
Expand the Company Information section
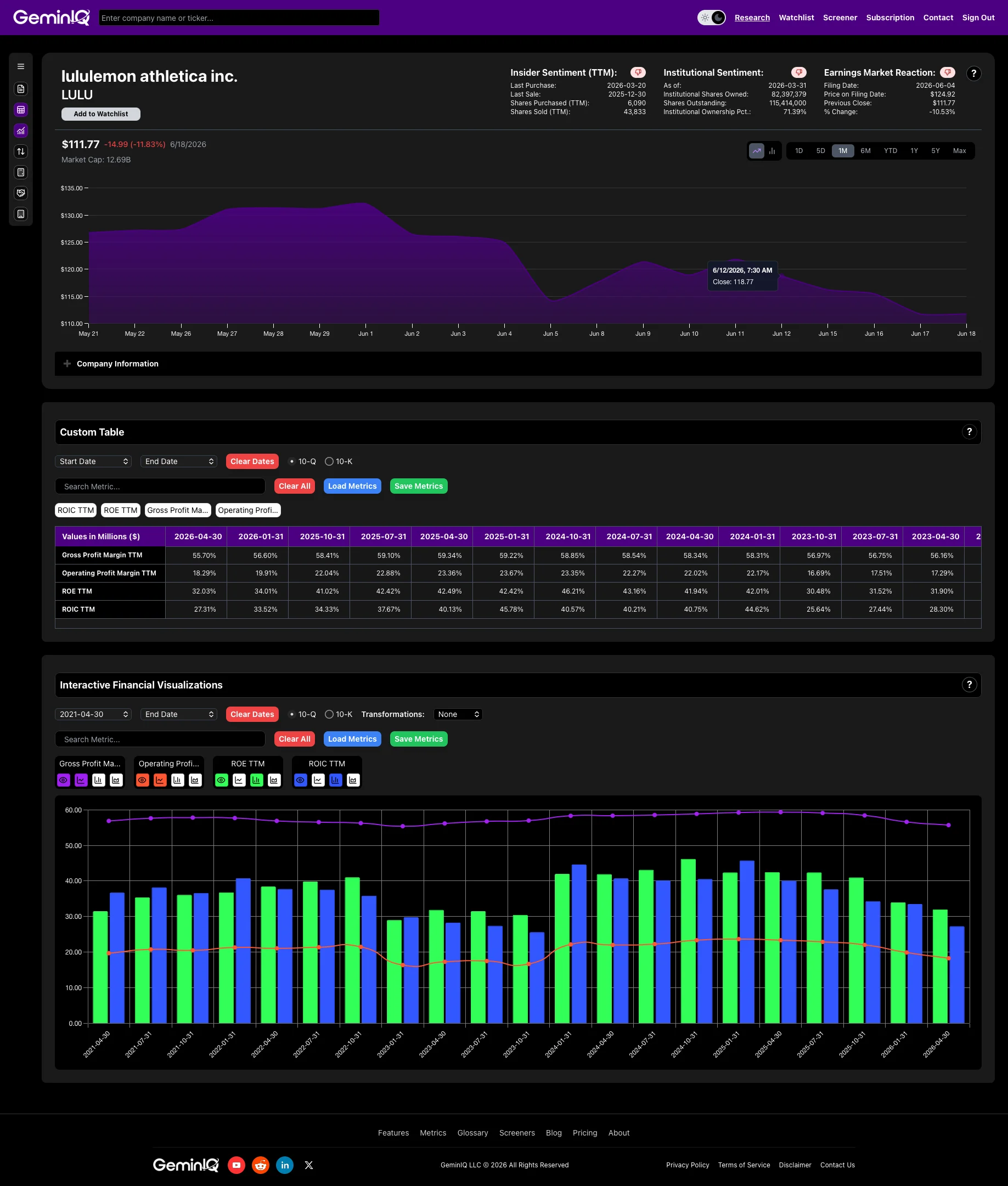pos(517,364)
